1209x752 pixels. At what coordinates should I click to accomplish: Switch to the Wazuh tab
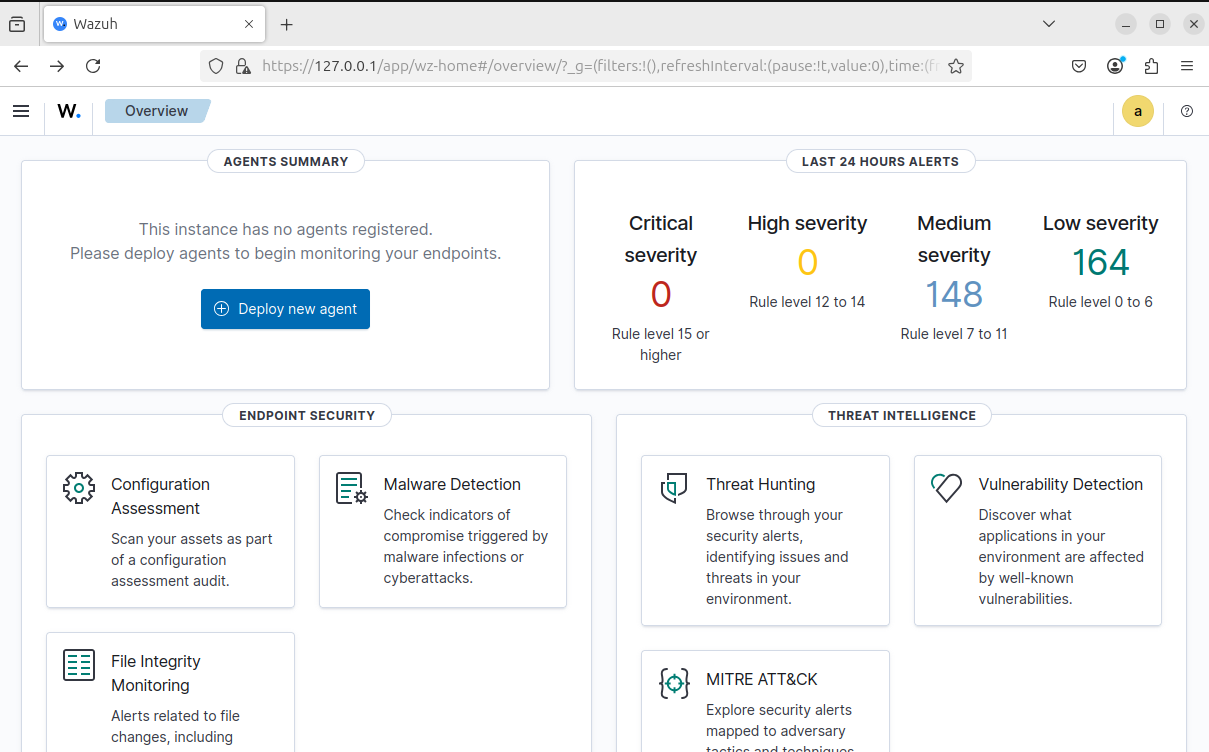155,24
